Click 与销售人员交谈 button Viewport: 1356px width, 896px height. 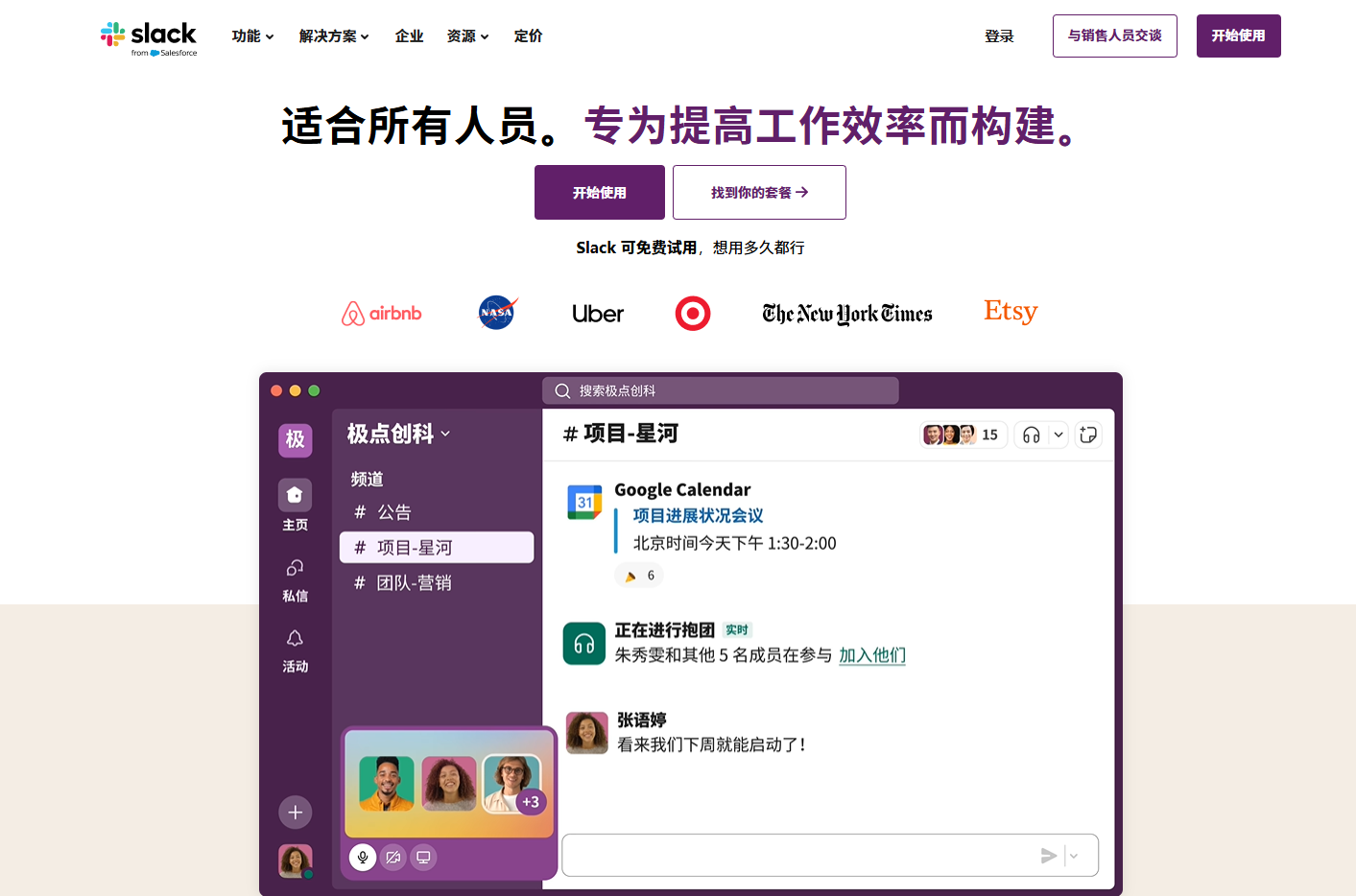coord(1115,35)
